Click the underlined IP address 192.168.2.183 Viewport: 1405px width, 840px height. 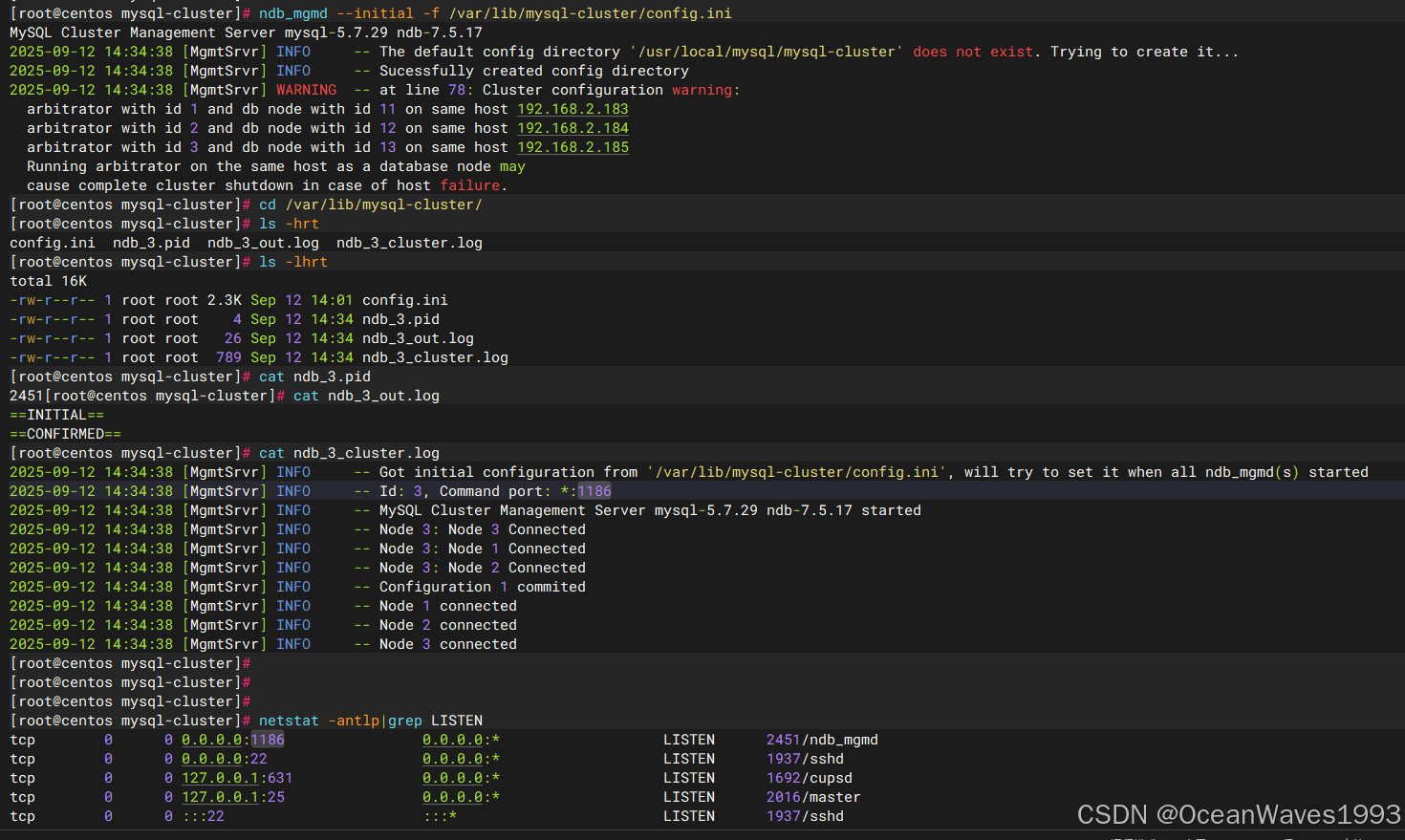pos(573,109)
